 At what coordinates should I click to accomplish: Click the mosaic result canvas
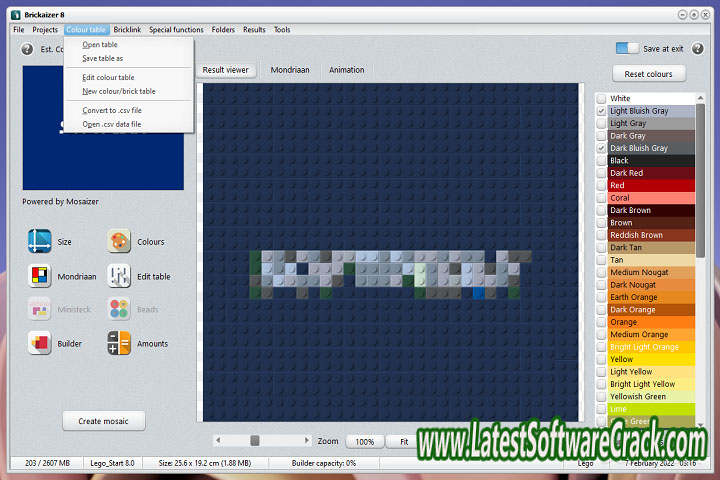(x=390, y=252)
